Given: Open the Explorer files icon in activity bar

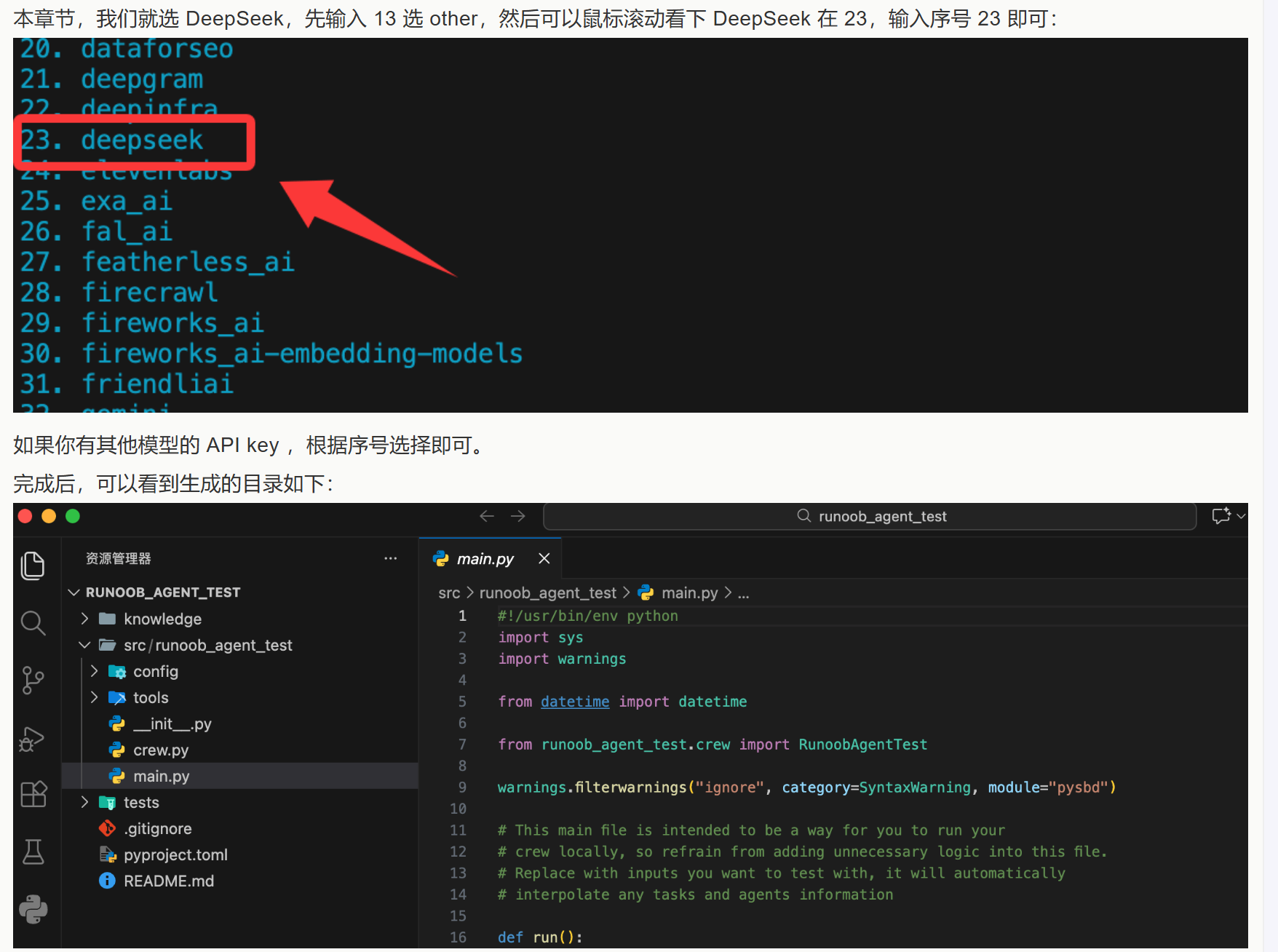Looking at the screenshot, I should (33, 566).
